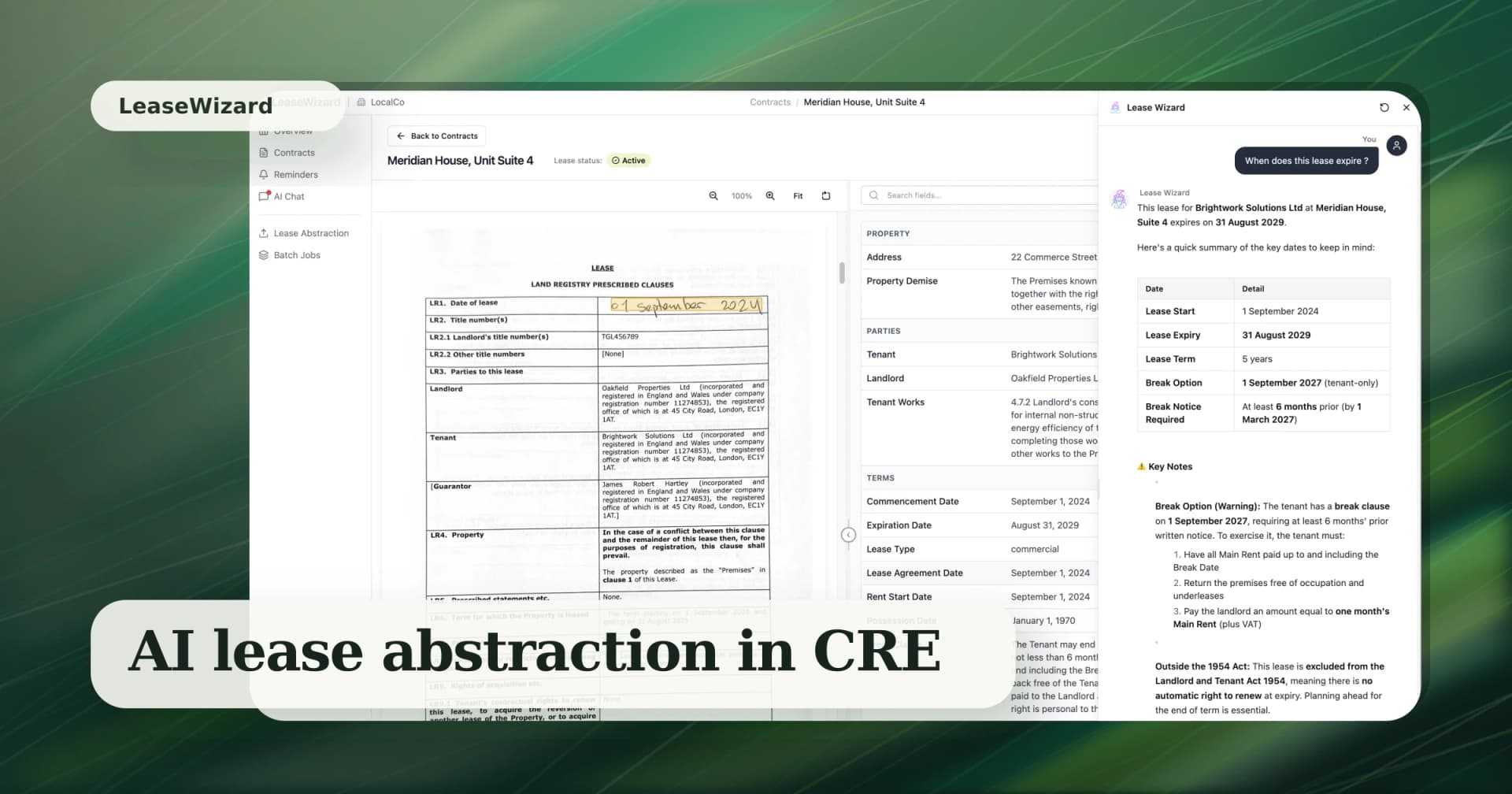The image size is (1512, 794).
Task: Click the 'When does this lease expire ?' message
Action: click(x=1306, y=161)
